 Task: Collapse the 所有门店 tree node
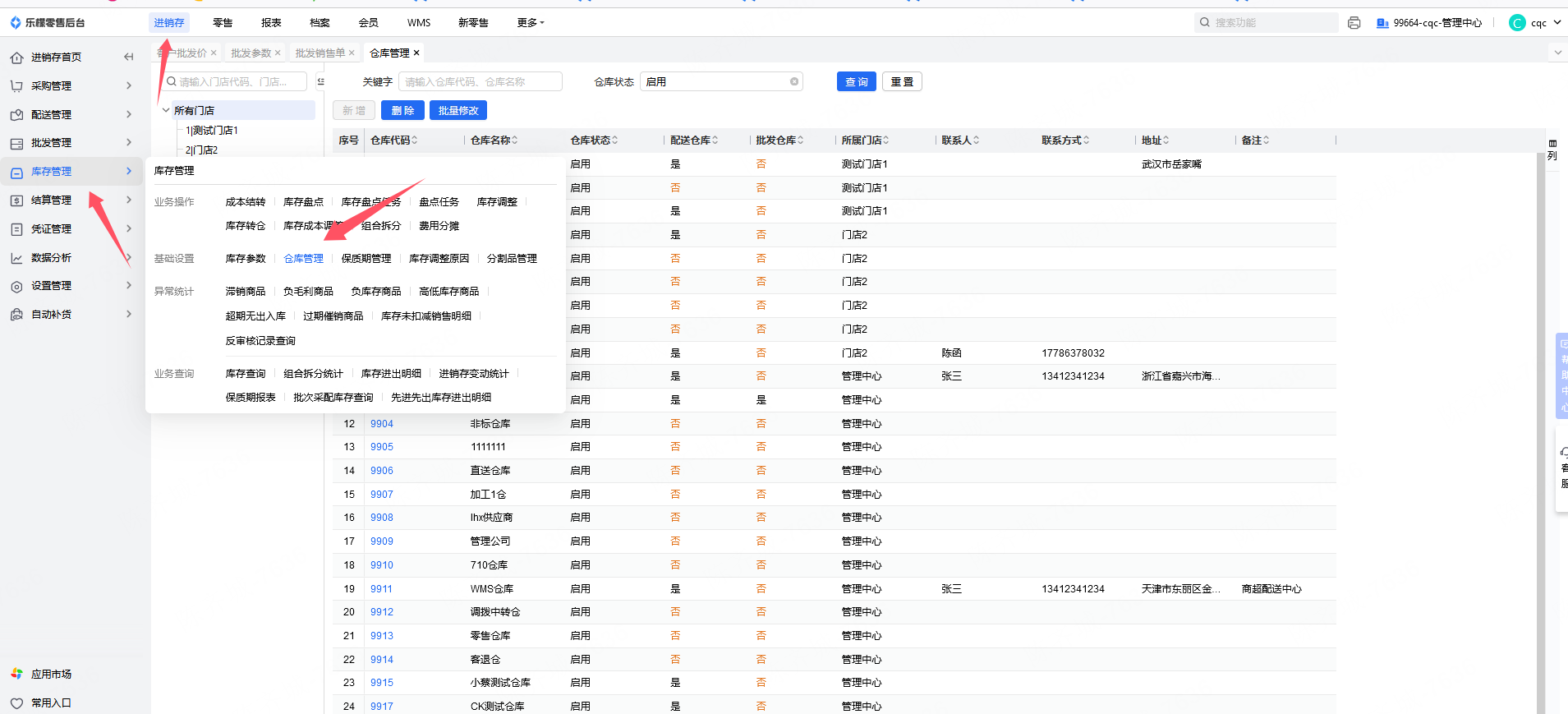166,110
